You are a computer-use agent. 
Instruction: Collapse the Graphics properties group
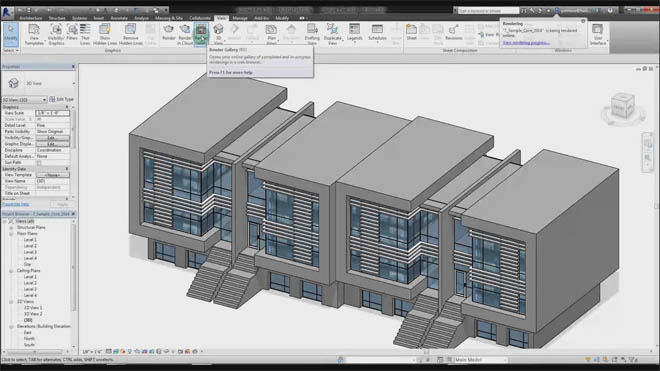pyautogui.click(x=67, y=107)
